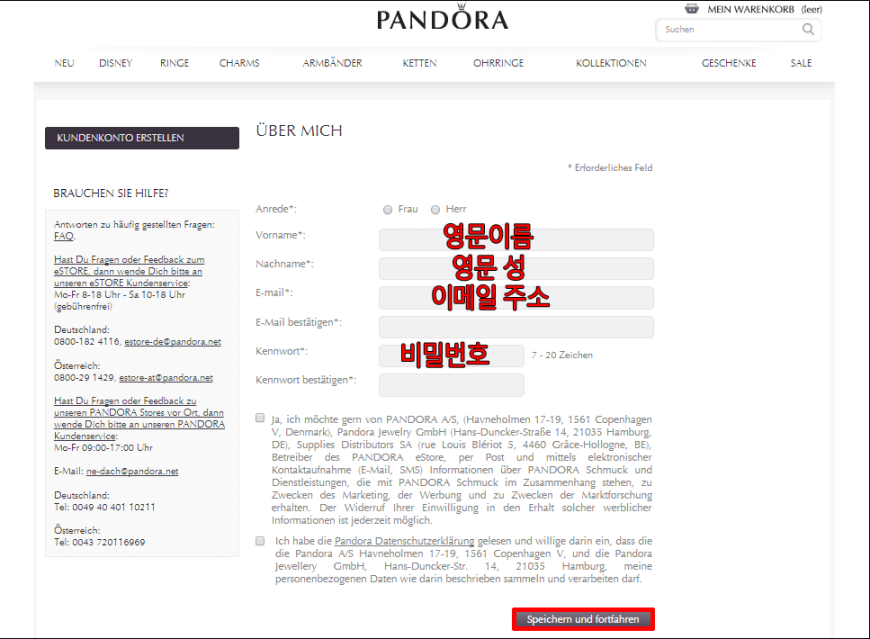Click ne-dach@pandora.net email link
The width and height of the screenshot is (870, 639).
pyautogui.click(x=132, y=471)
